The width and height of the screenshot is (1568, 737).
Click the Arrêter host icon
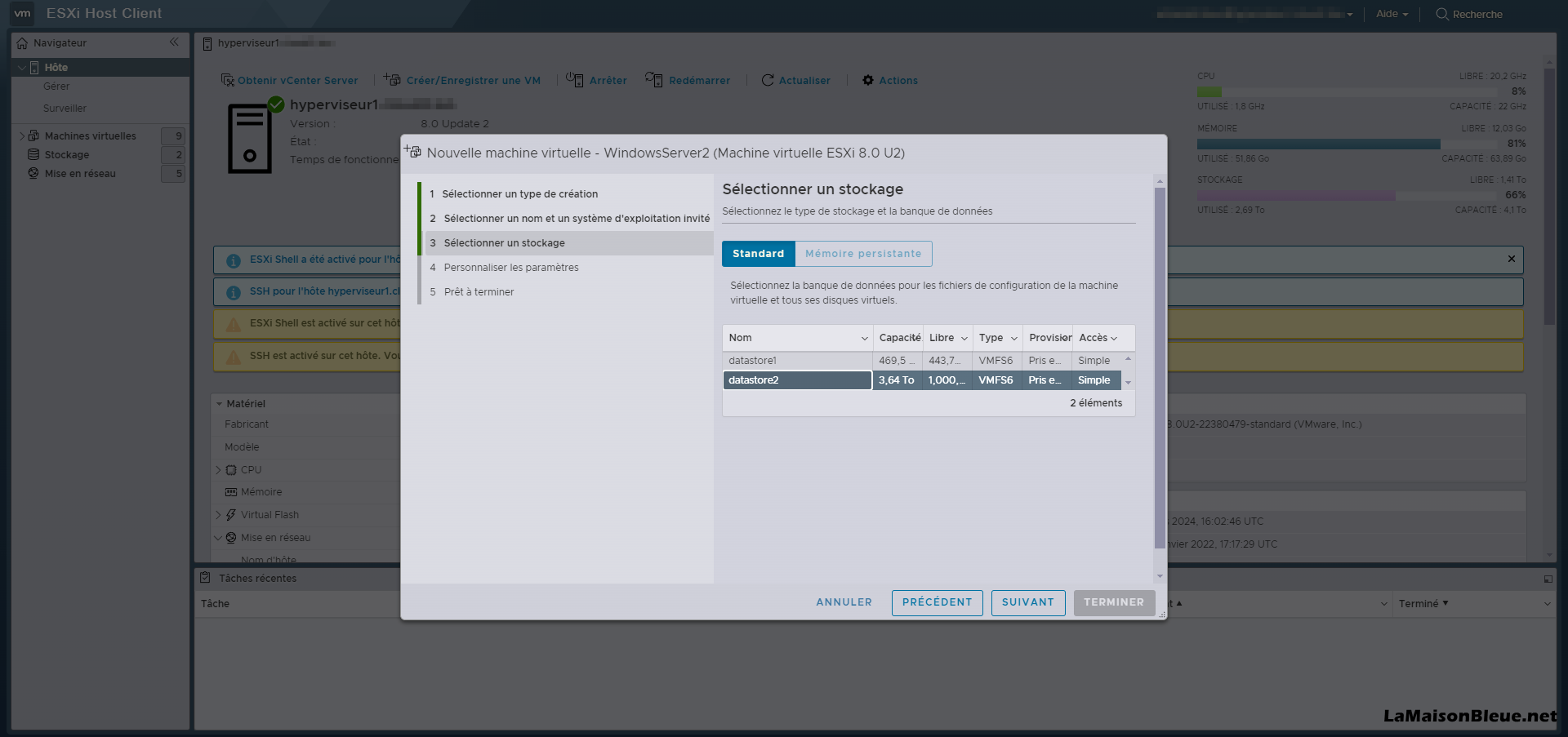[x=575, y=79]
